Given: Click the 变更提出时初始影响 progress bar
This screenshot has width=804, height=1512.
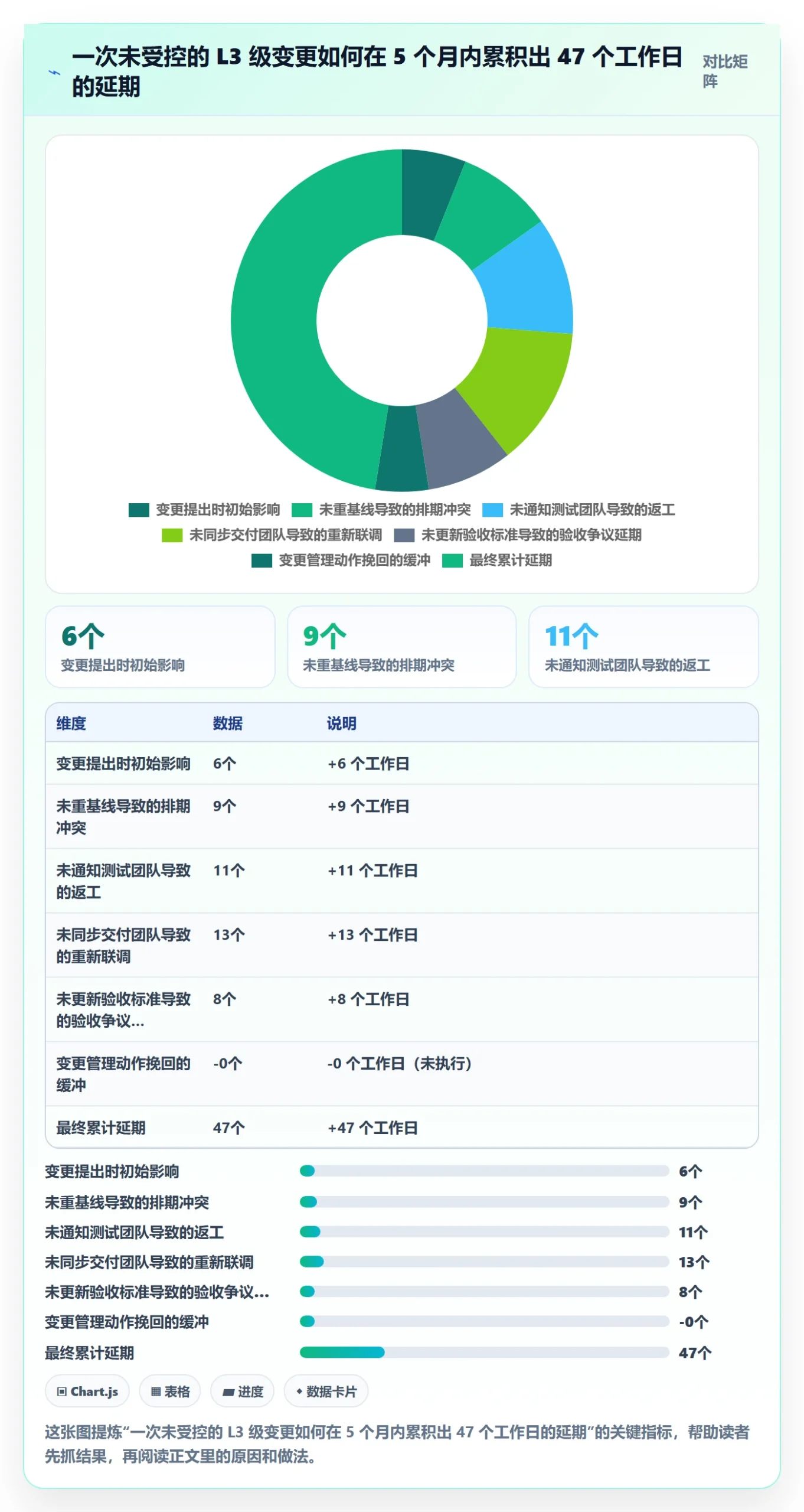Looking at the screenshot, I should point(484,1171).
